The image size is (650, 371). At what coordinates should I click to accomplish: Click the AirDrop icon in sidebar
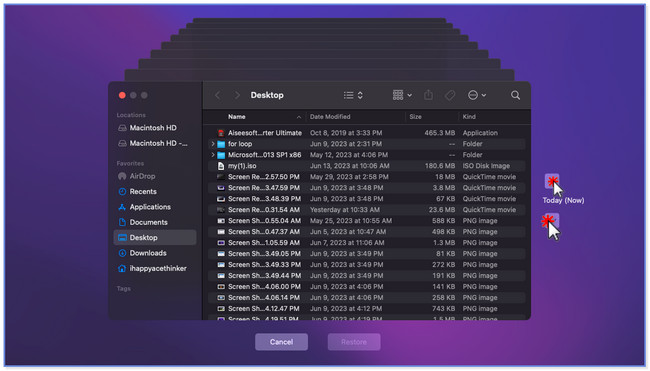[122, 176]
